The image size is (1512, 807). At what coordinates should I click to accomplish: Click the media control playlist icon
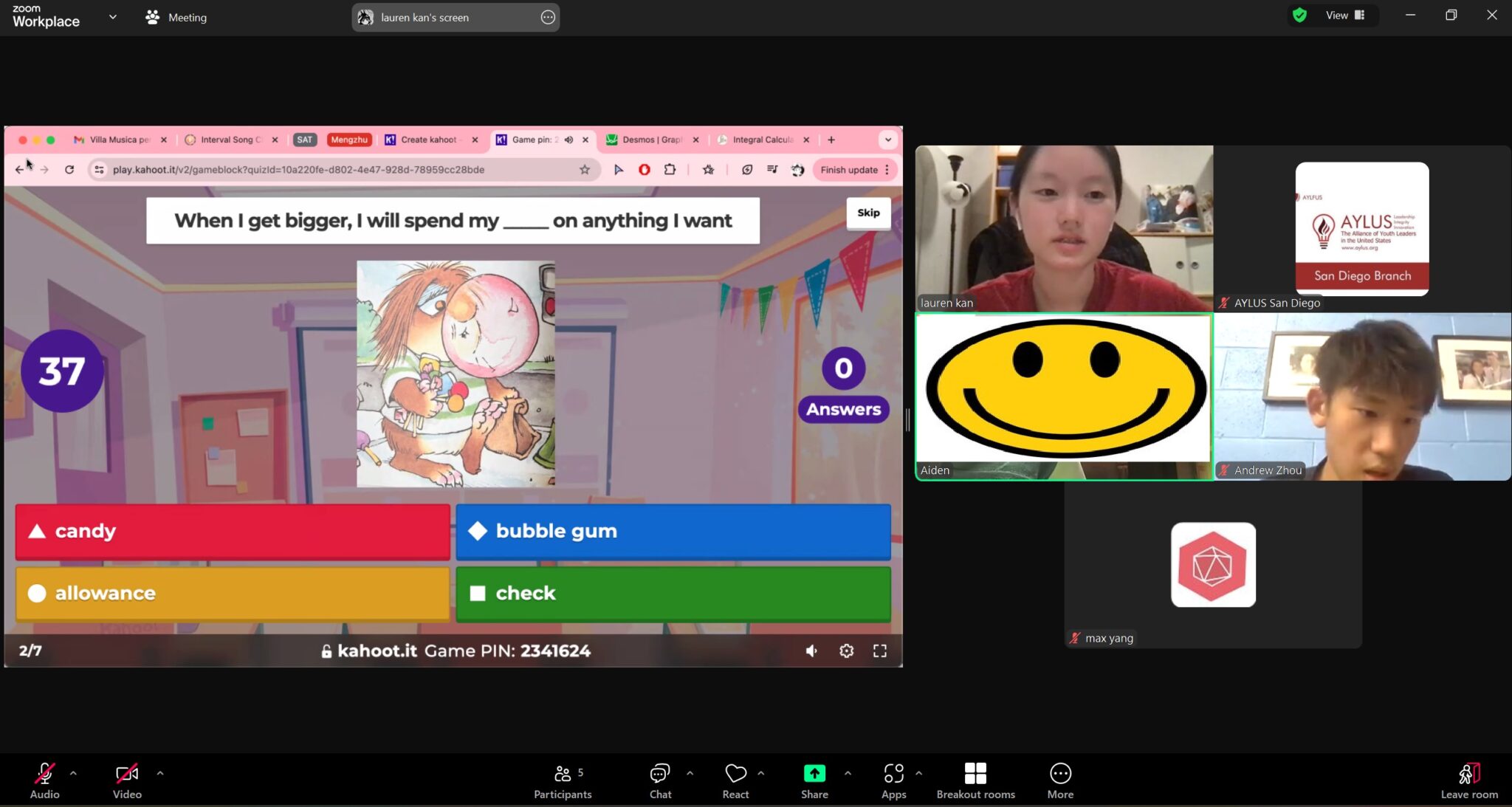tap(772, 170)
